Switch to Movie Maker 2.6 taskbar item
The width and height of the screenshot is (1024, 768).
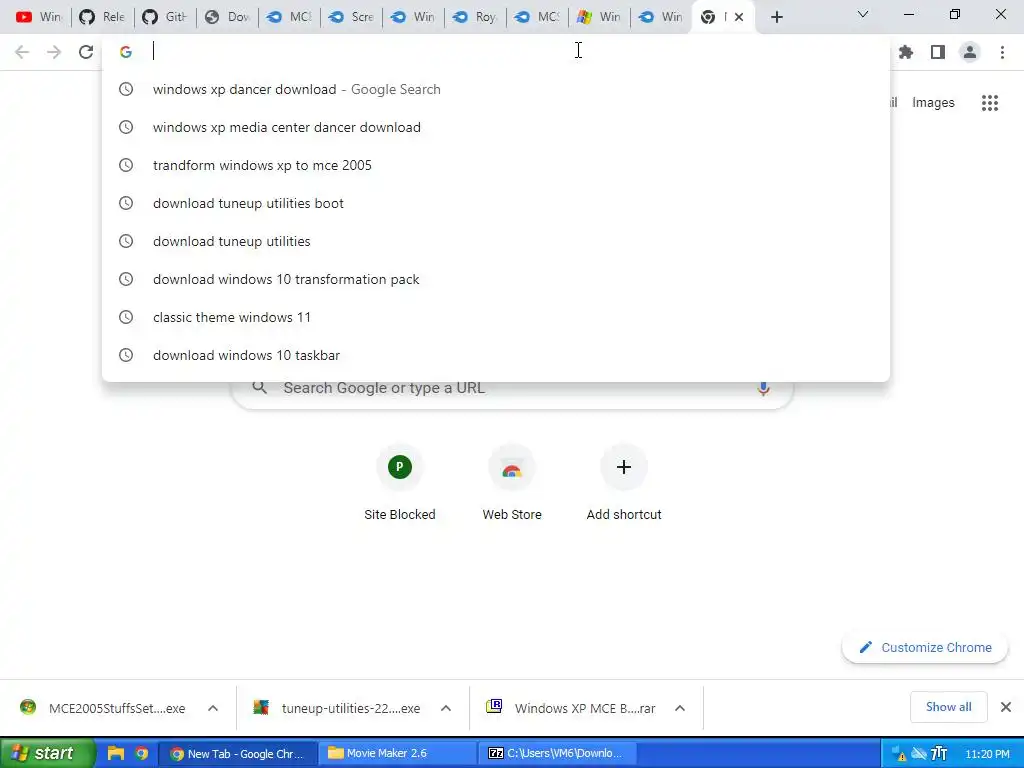pos(397,754)
